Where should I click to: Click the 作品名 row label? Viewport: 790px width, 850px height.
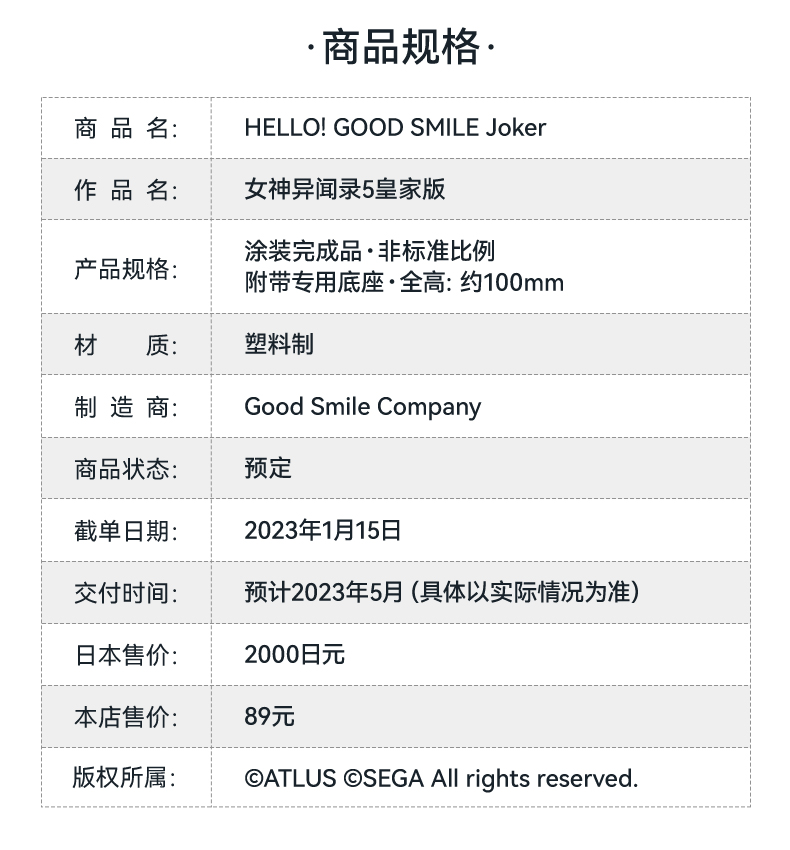[125, 190]
